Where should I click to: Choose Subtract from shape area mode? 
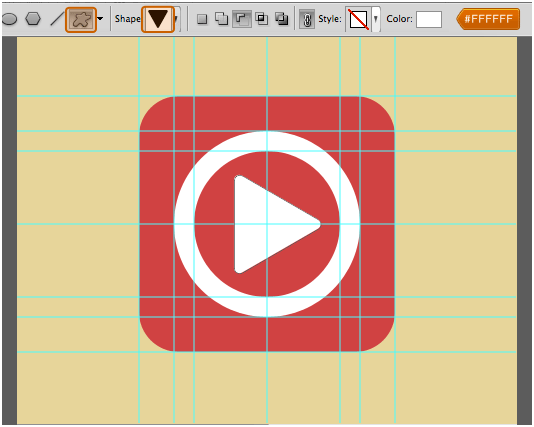242,19
